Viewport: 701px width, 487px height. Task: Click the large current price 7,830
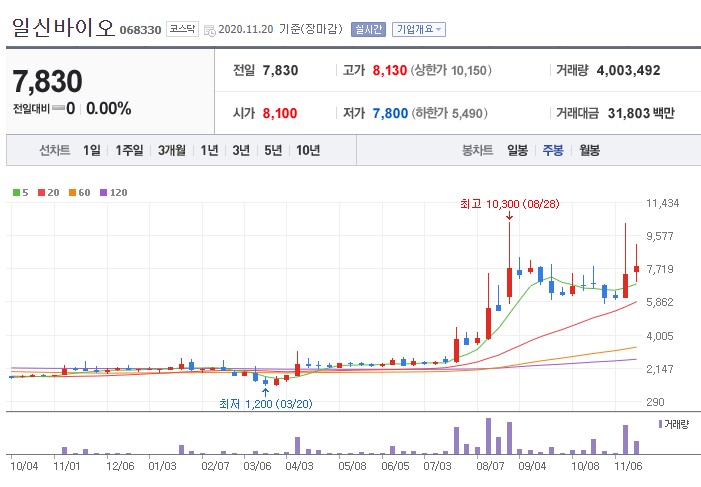tap(47, 81)
